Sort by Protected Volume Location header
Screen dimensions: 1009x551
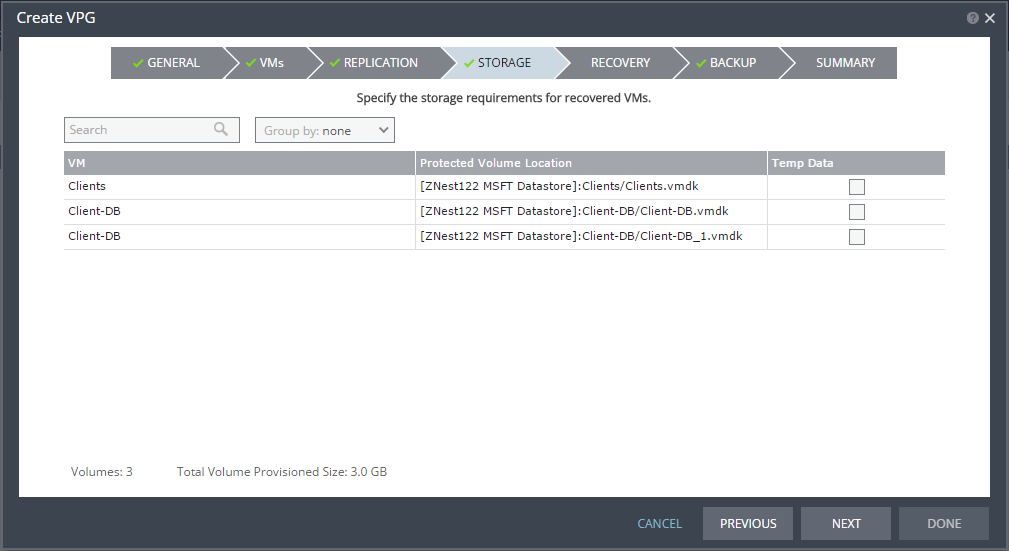coord(591,163)
